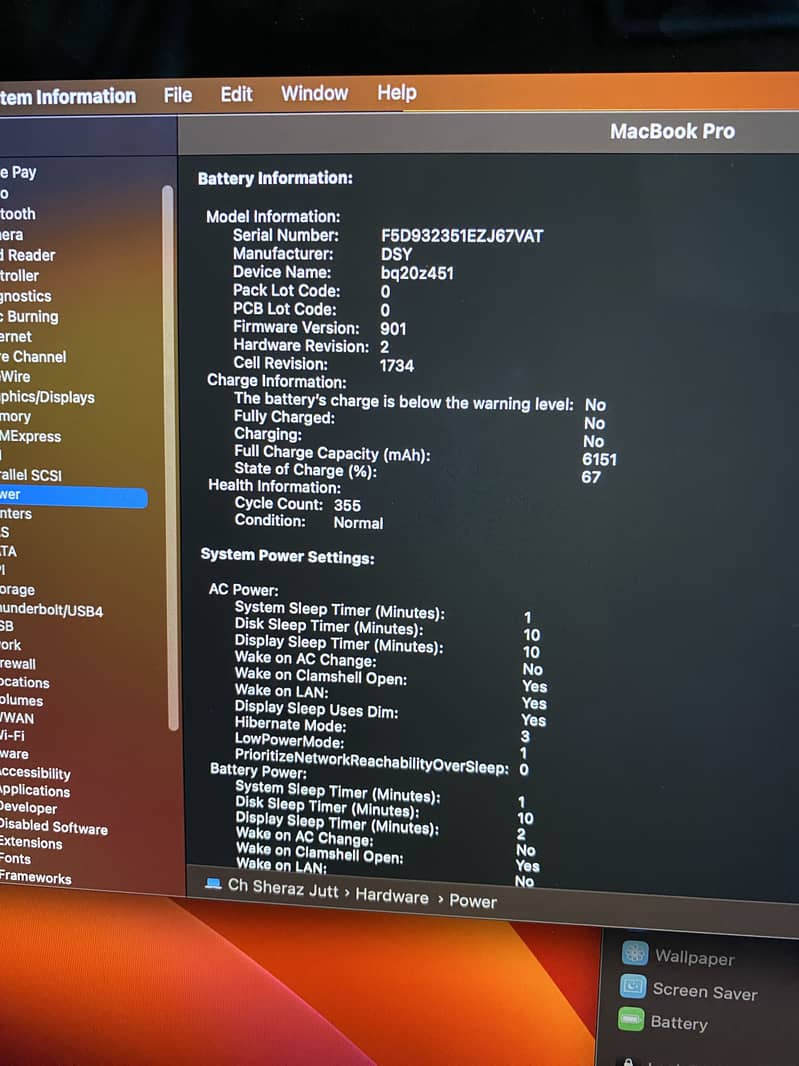The height and width of the screenshot is (1066, 799).
Task: Click the Screen Saver icon in System Settings
Action: pos(633,986)
